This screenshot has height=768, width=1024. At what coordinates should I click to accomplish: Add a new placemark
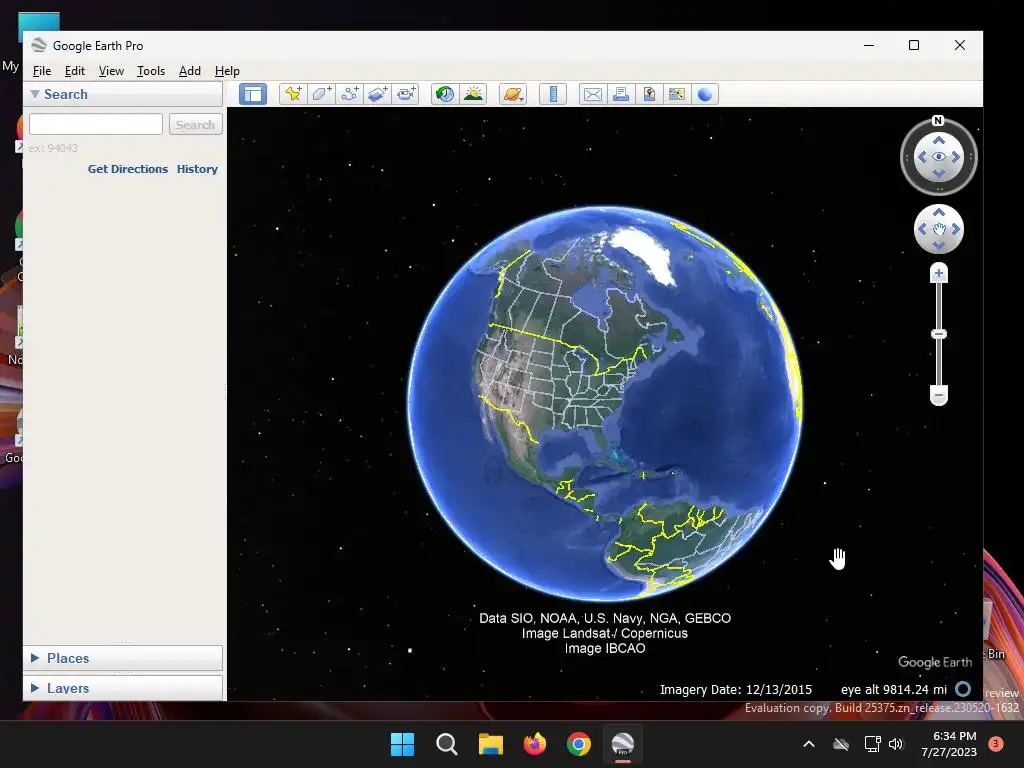pos(293,94)
